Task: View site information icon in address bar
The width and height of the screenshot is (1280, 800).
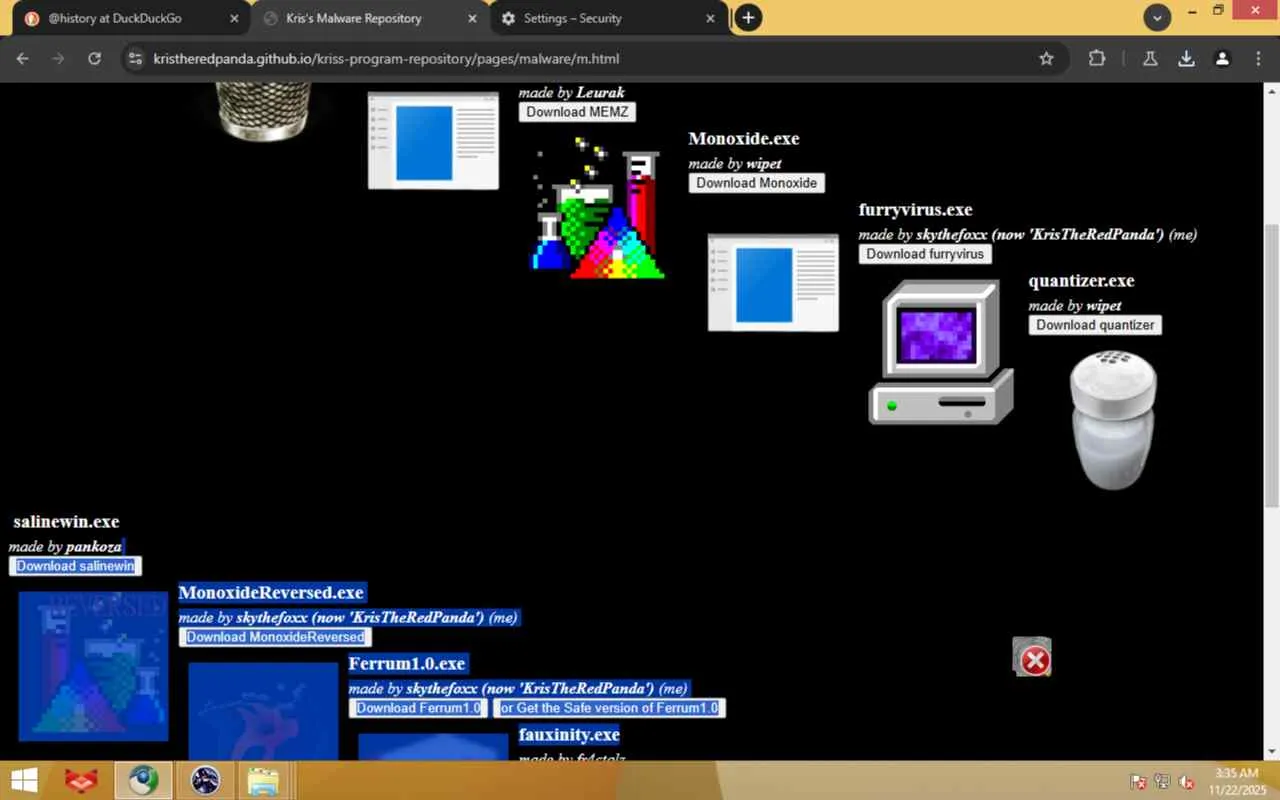Action: 135,59
